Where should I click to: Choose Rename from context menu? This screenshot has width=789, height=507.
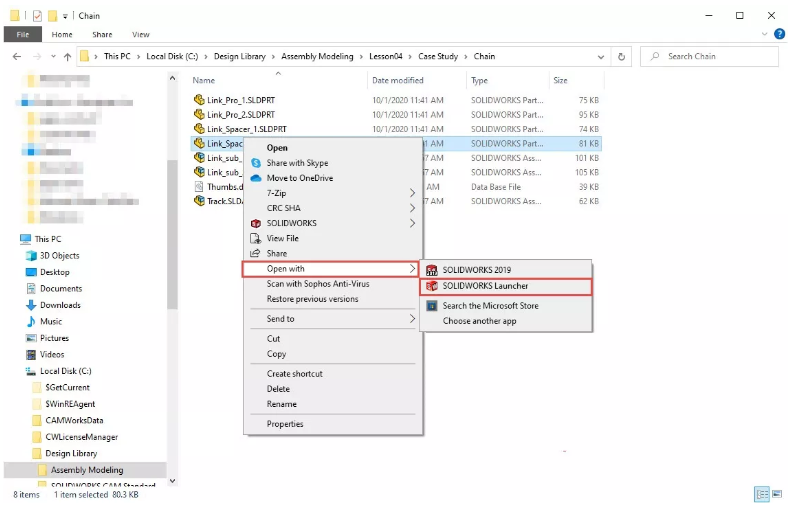pyautogui.click(x=282, y=404)
